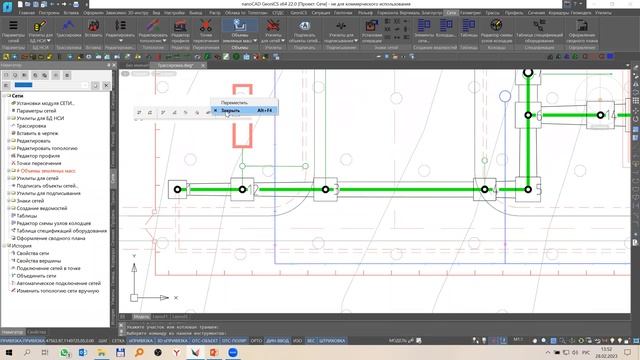Click Трассировка in navigator tree

click(31, 126)
